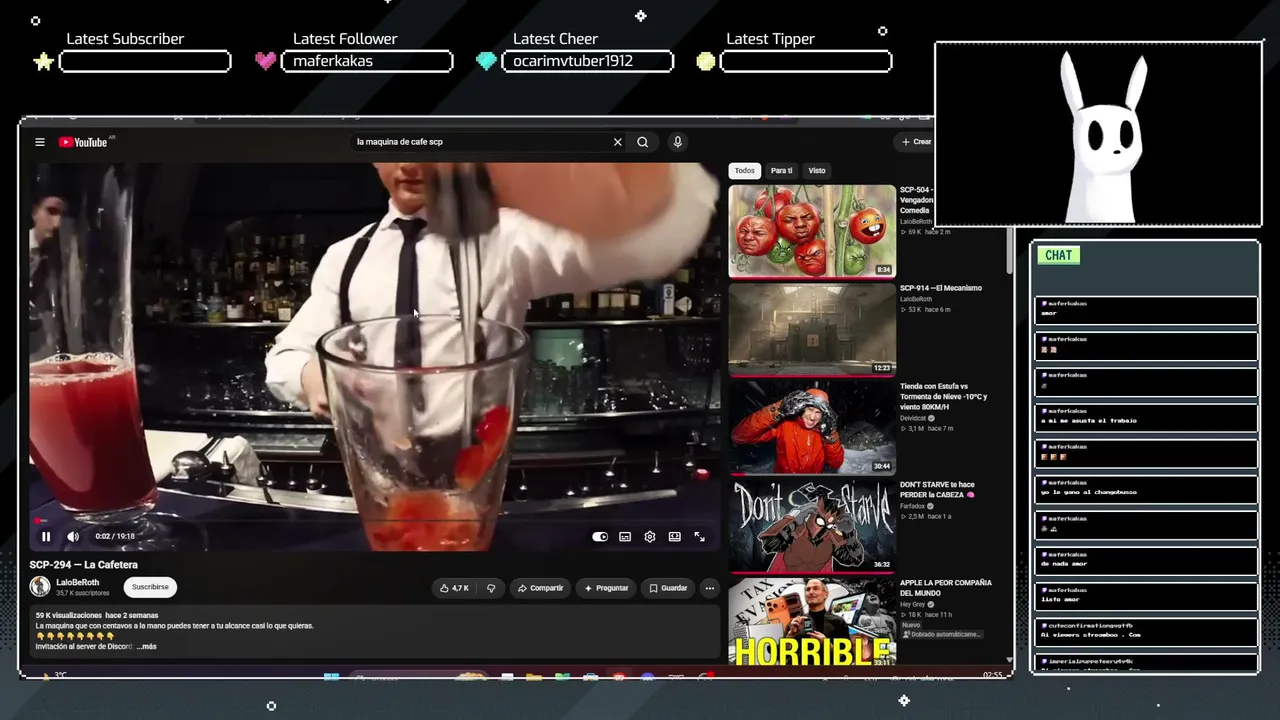Open the snow tent video thumbnail
Image resolution: width=1280 pixels, height=720 pixels.
tap(812, 427)
